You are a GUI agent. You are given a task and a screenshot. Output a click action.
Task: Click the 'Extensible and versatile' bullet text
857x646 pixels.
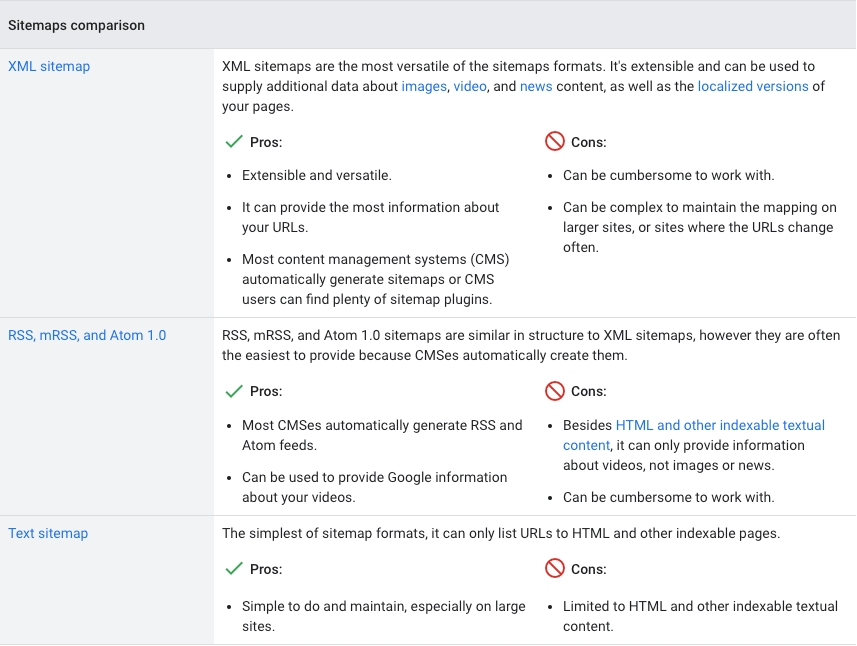click(x=317, y=175)
